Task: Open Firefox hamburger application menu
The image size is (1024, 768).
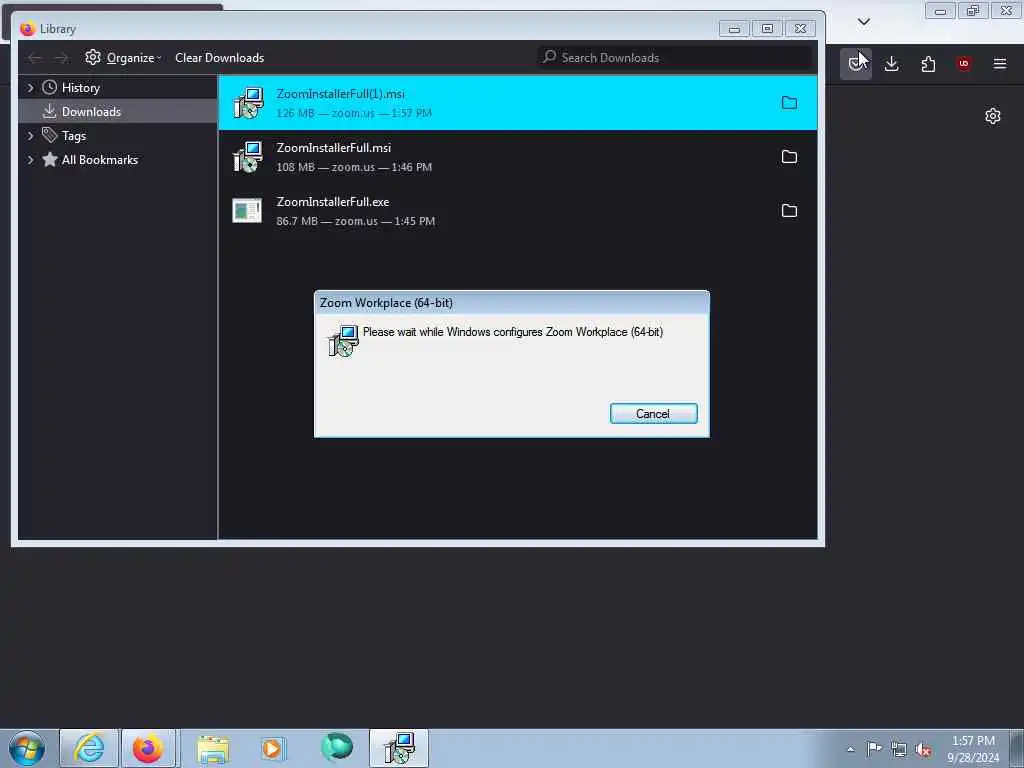Action: (x=999, y=64)
